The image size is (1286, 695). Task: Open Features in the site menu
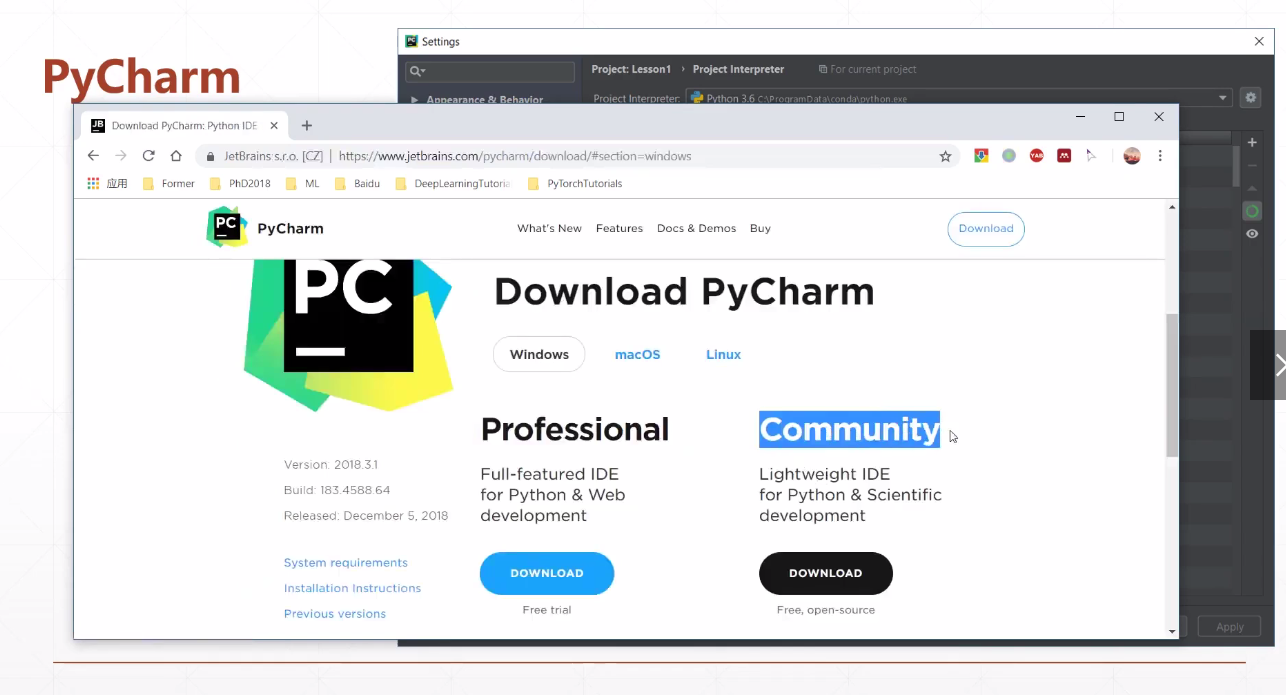pyautogui.click(x=619, y=228)
